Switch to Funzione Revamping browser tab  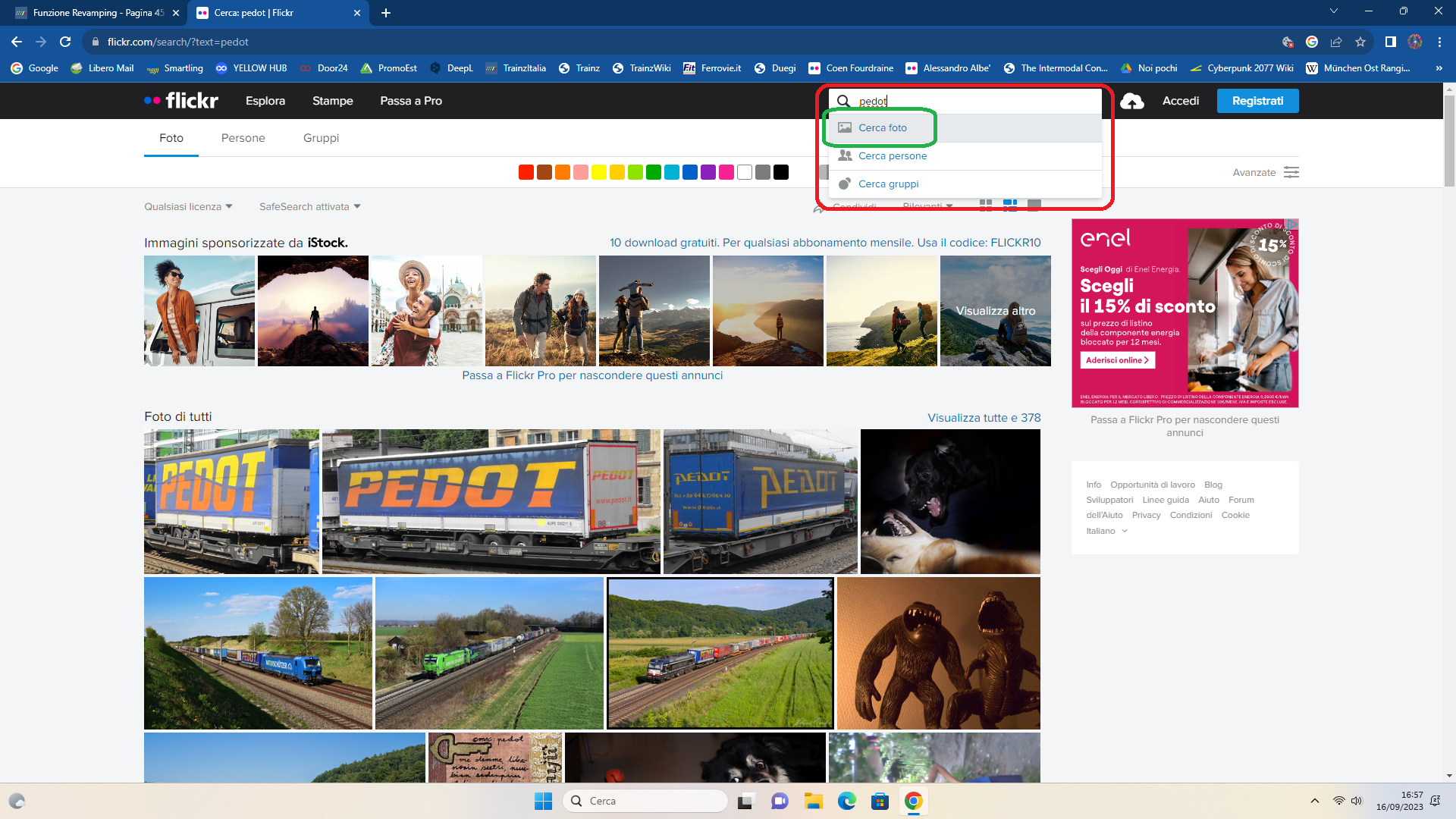click(x=99, y=13)
